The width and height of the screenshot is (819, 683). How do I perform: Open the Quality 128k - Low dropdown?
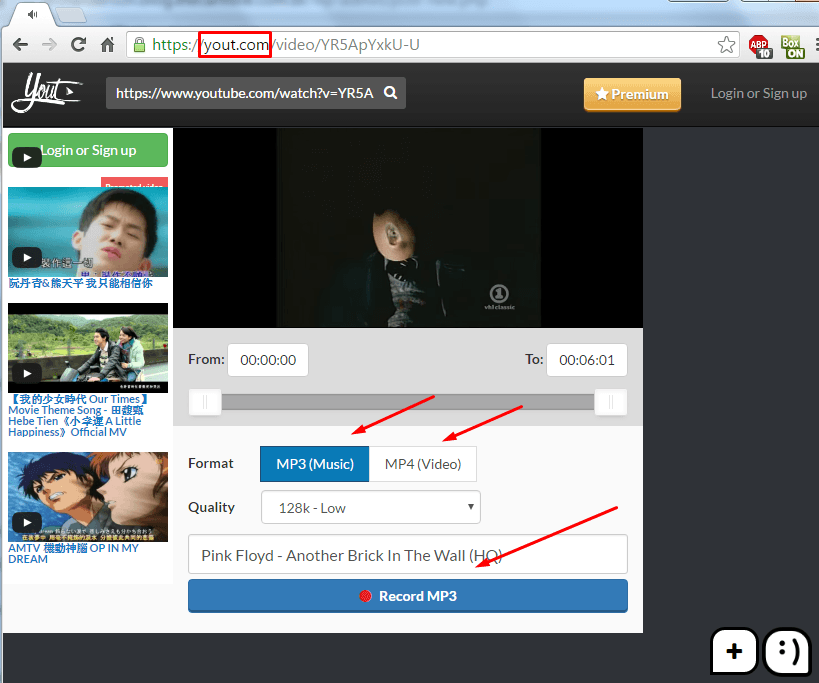click(371, 508)
